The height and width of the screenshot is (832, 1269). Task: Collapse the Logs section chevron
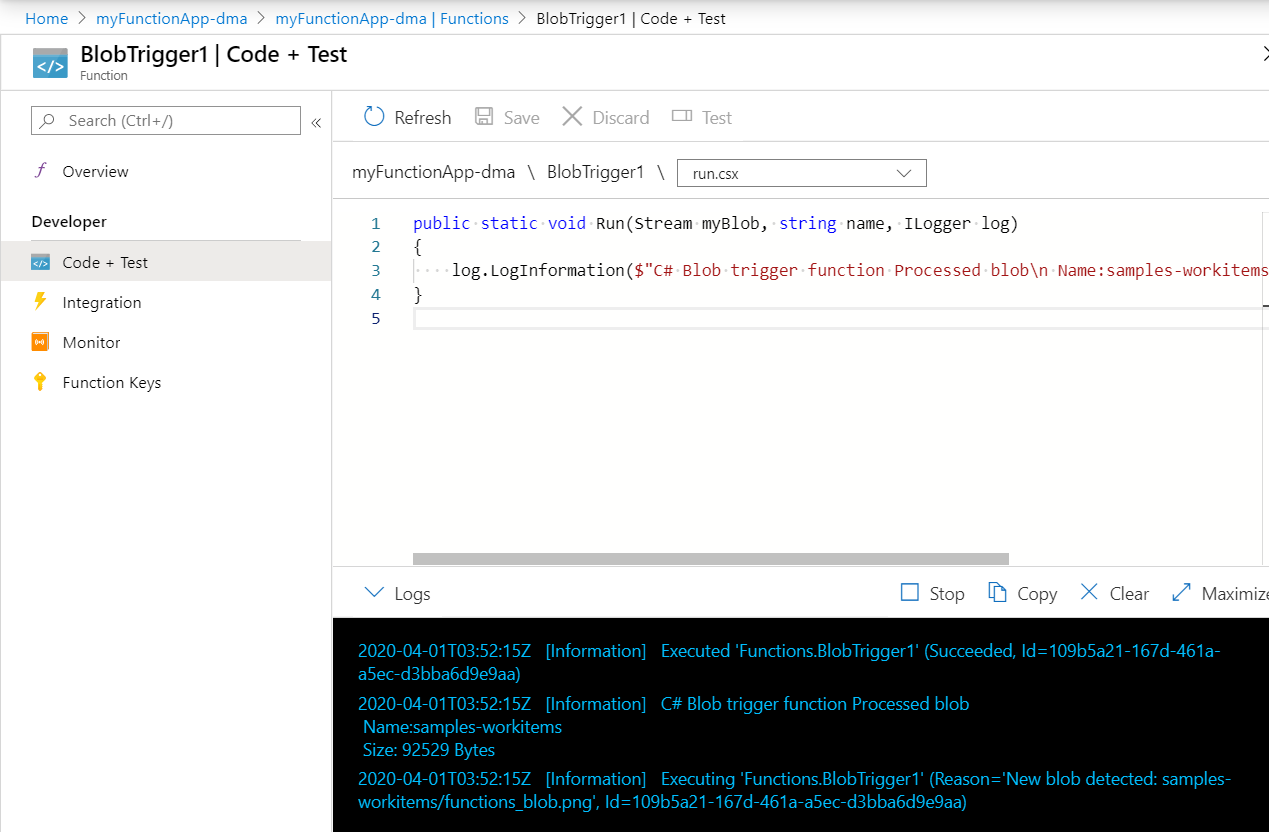pyautogui.click(x=374, y=593)
